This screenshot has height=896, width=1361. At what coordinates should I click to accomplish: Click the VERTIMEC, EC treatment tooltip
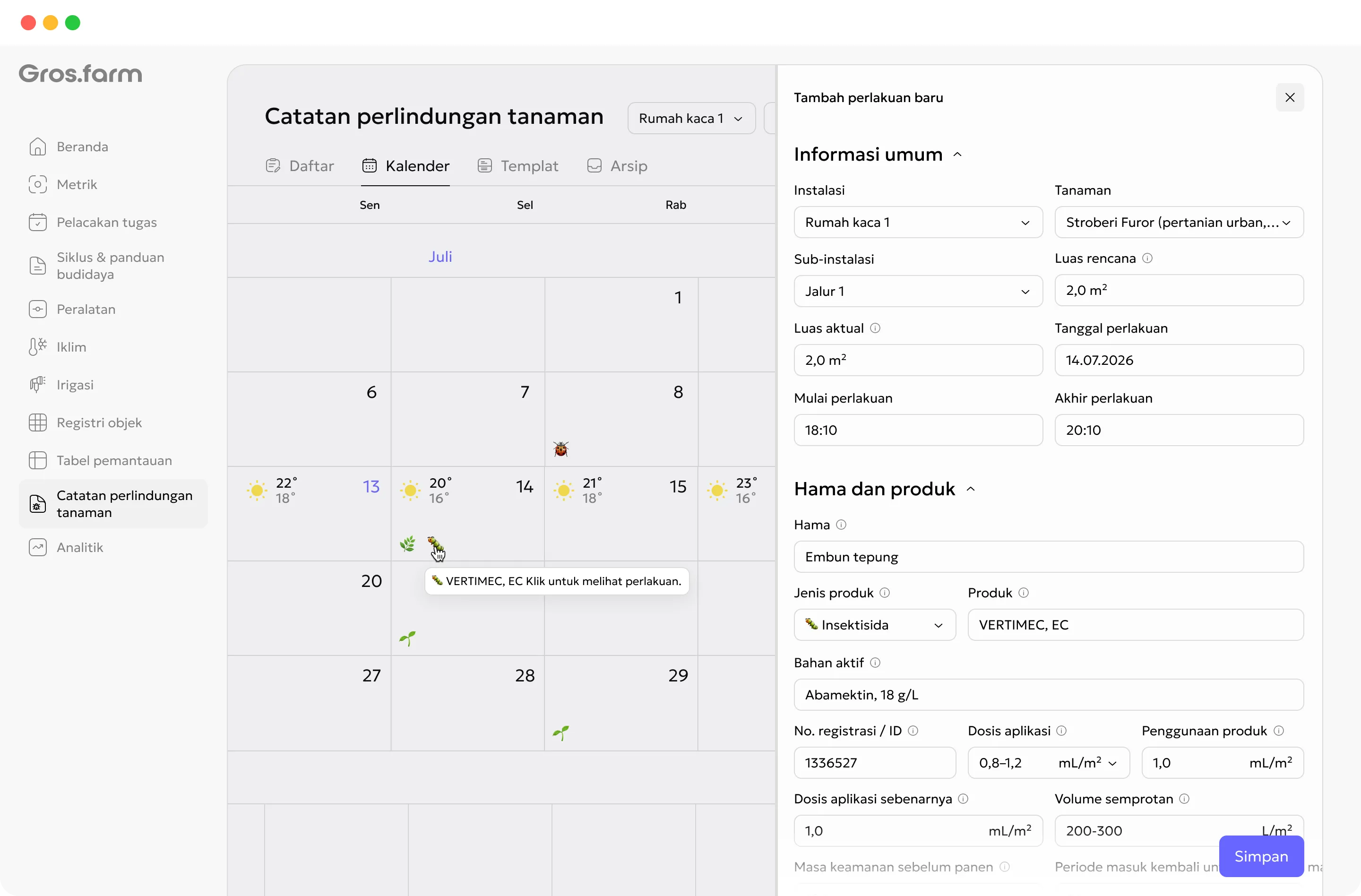pyautogui.click(x=556, y=581)
